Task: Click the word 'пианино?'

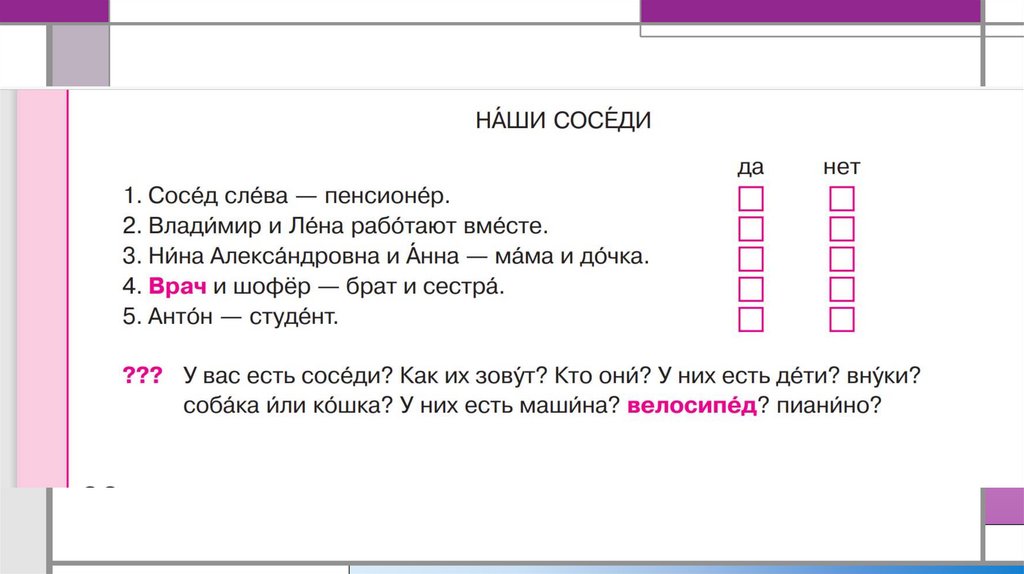Action: tap(829, 405)
